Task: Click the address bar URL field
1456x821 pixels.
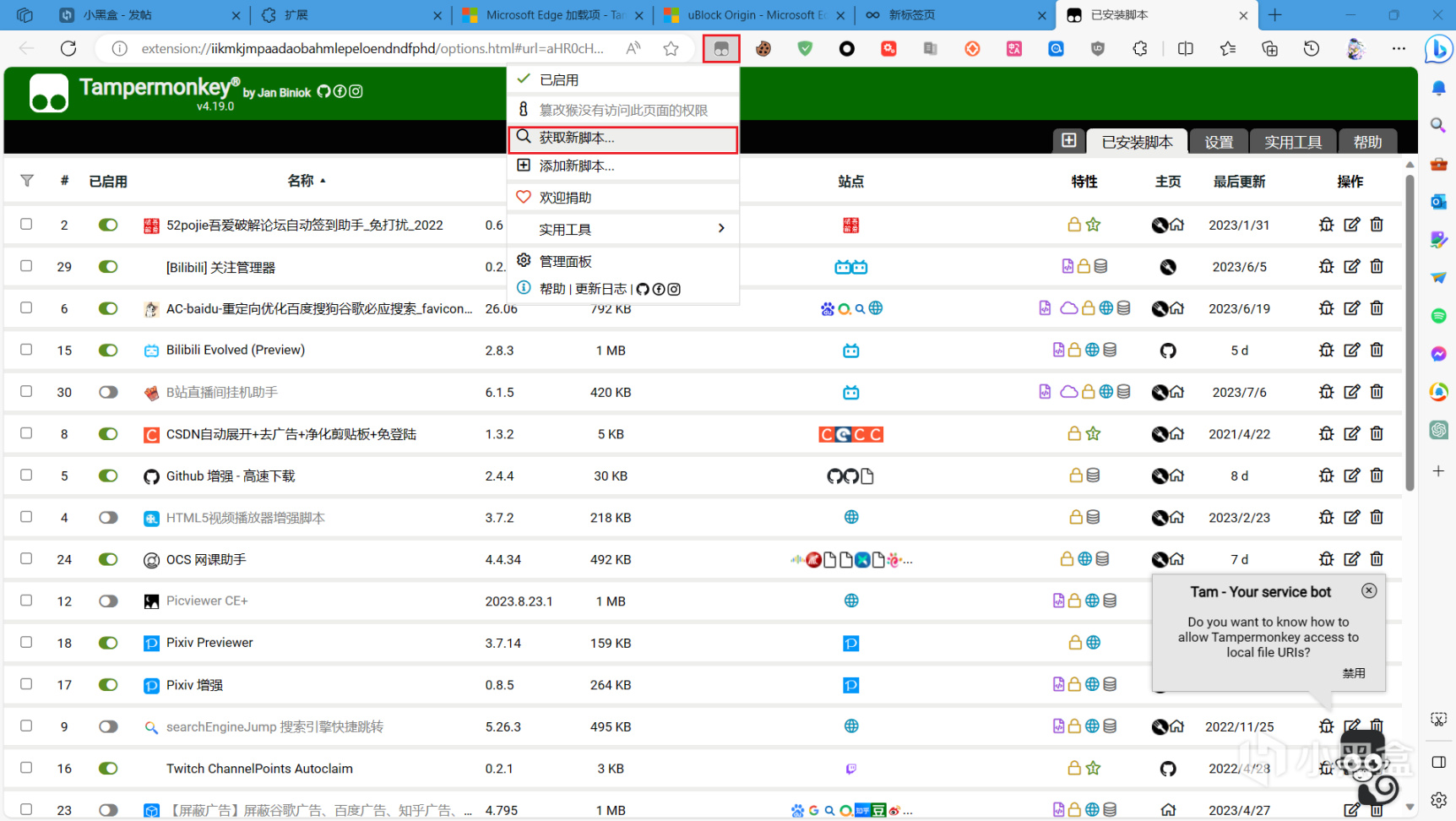Action: pyautogui.click(x=372, y=49)
